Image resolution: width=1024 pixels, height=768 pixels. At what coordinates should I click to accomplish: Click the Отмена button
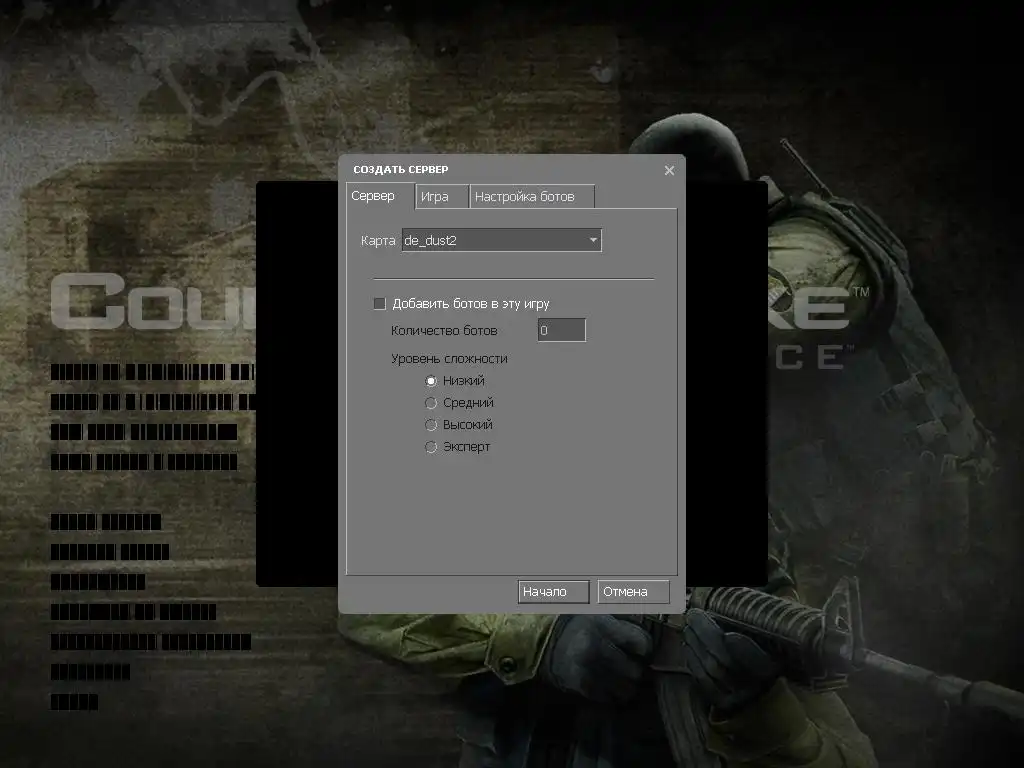(x=633, y=592)
